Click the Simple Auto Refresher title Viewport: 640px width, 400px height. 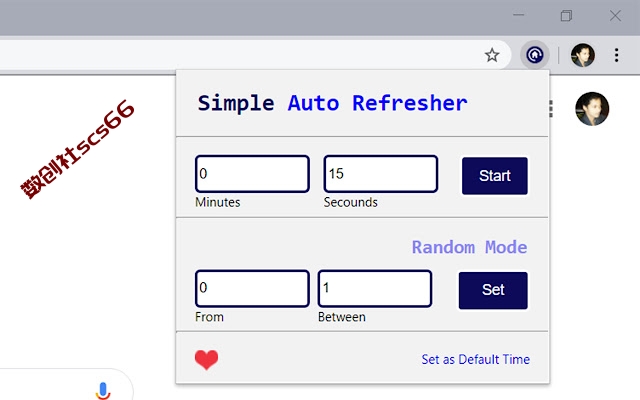click(x=332, y=103)
